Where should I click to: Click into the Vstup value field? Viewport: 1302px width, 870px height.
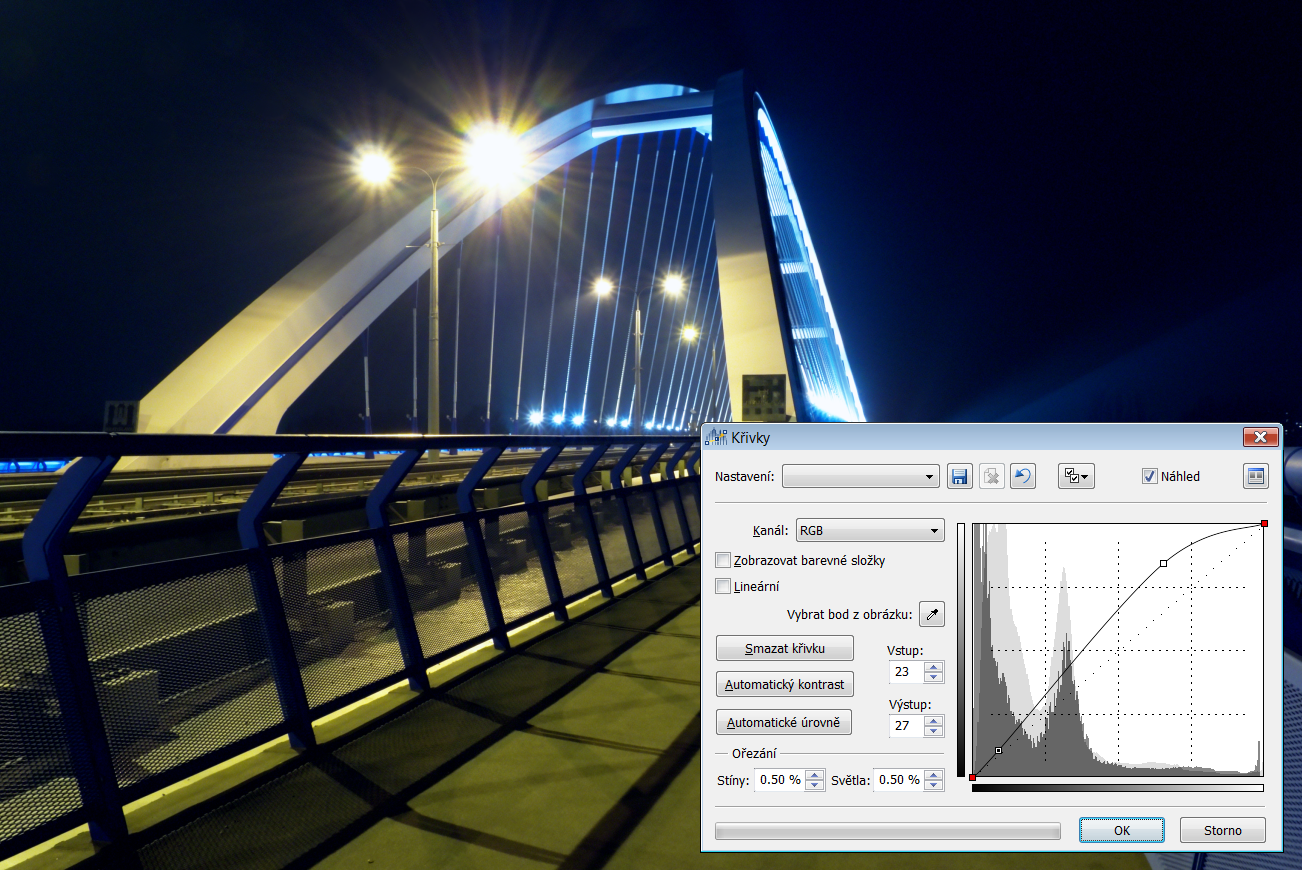[906, 672]
